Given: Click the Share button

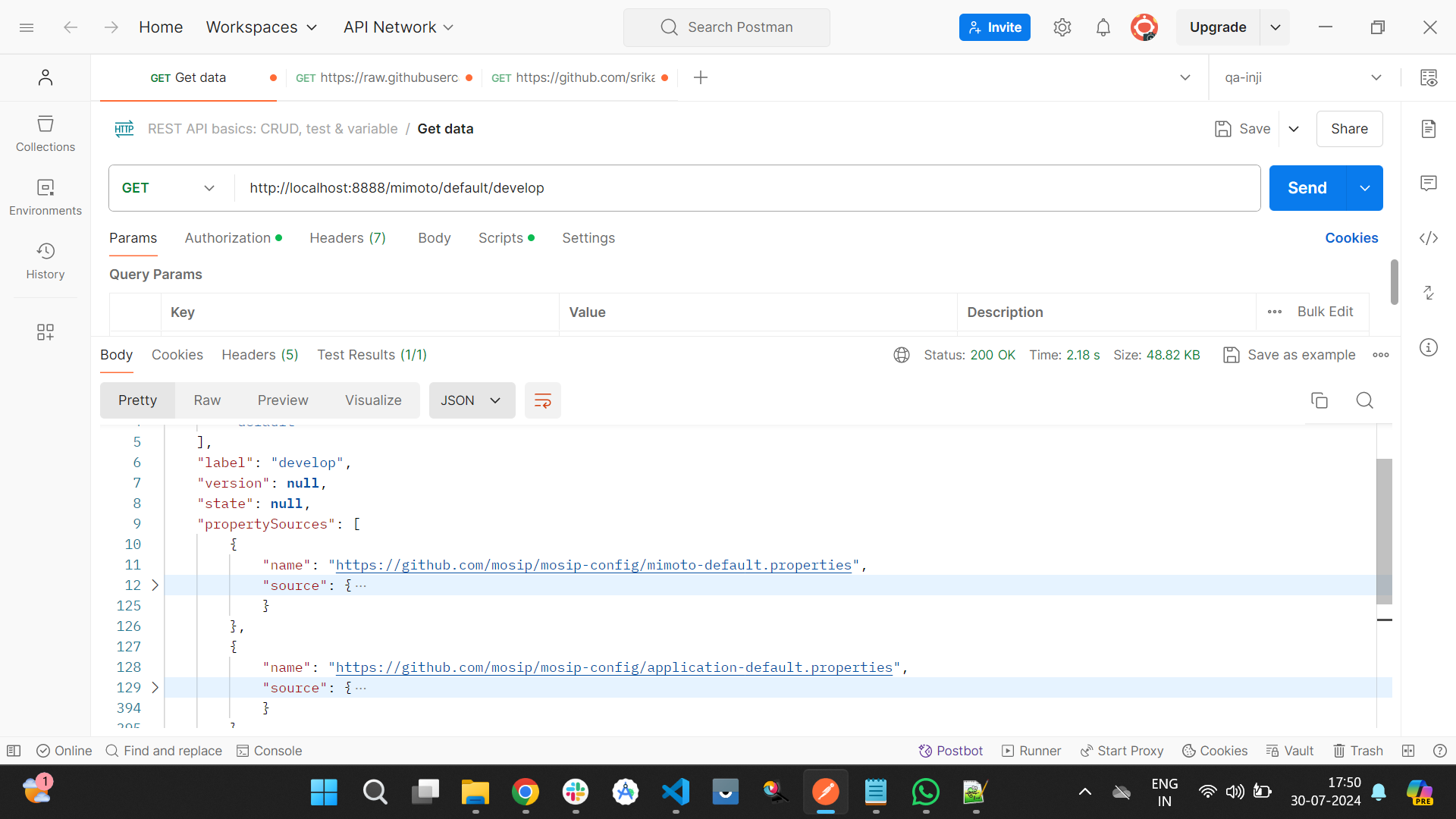Looking at the screenshot, I should pyautogui.click(x=1350, y=129).
